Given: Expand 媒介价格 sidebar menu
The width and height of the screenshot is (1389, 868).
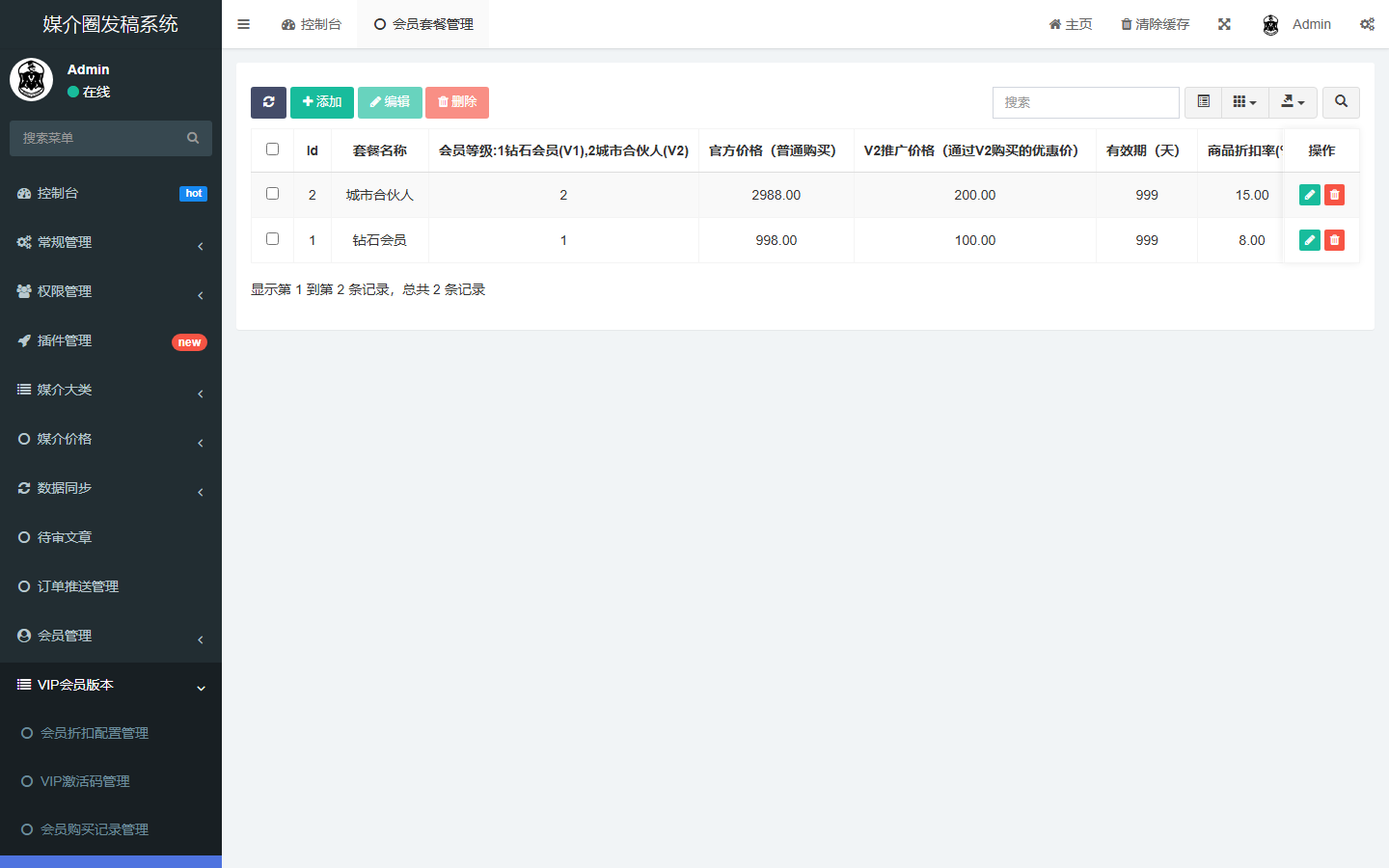Looking at the screenshot, I should (x=111, y=439).
